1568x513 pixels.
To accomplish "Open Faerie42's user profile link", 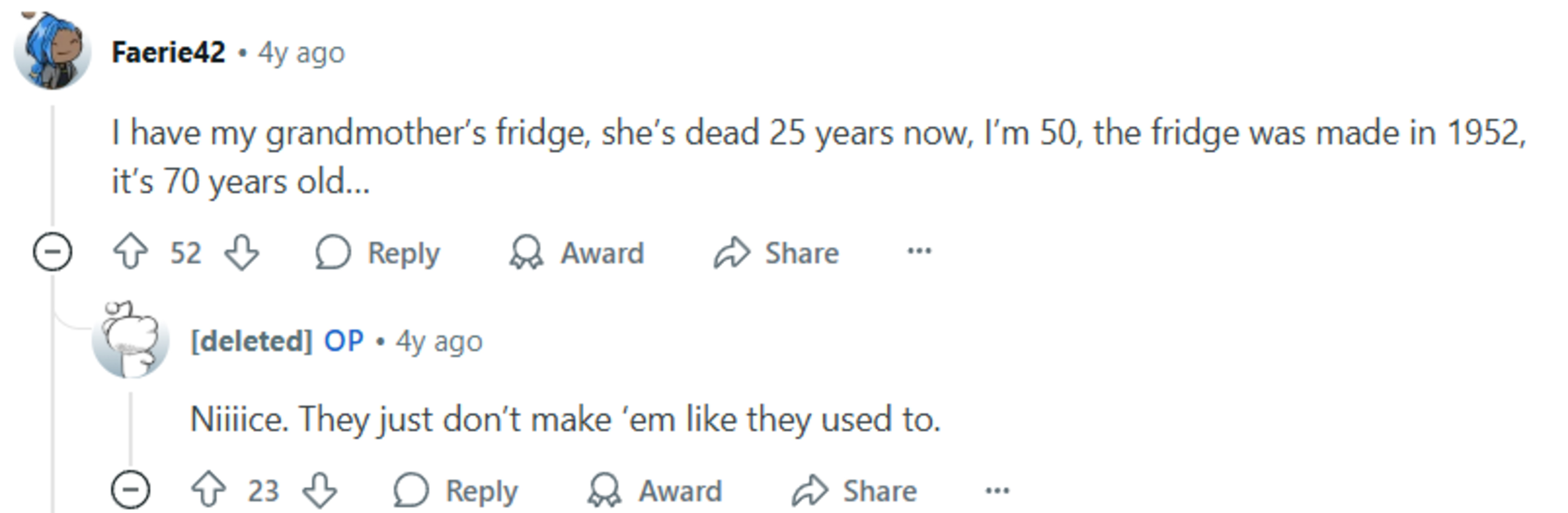I will coord(169,53).
